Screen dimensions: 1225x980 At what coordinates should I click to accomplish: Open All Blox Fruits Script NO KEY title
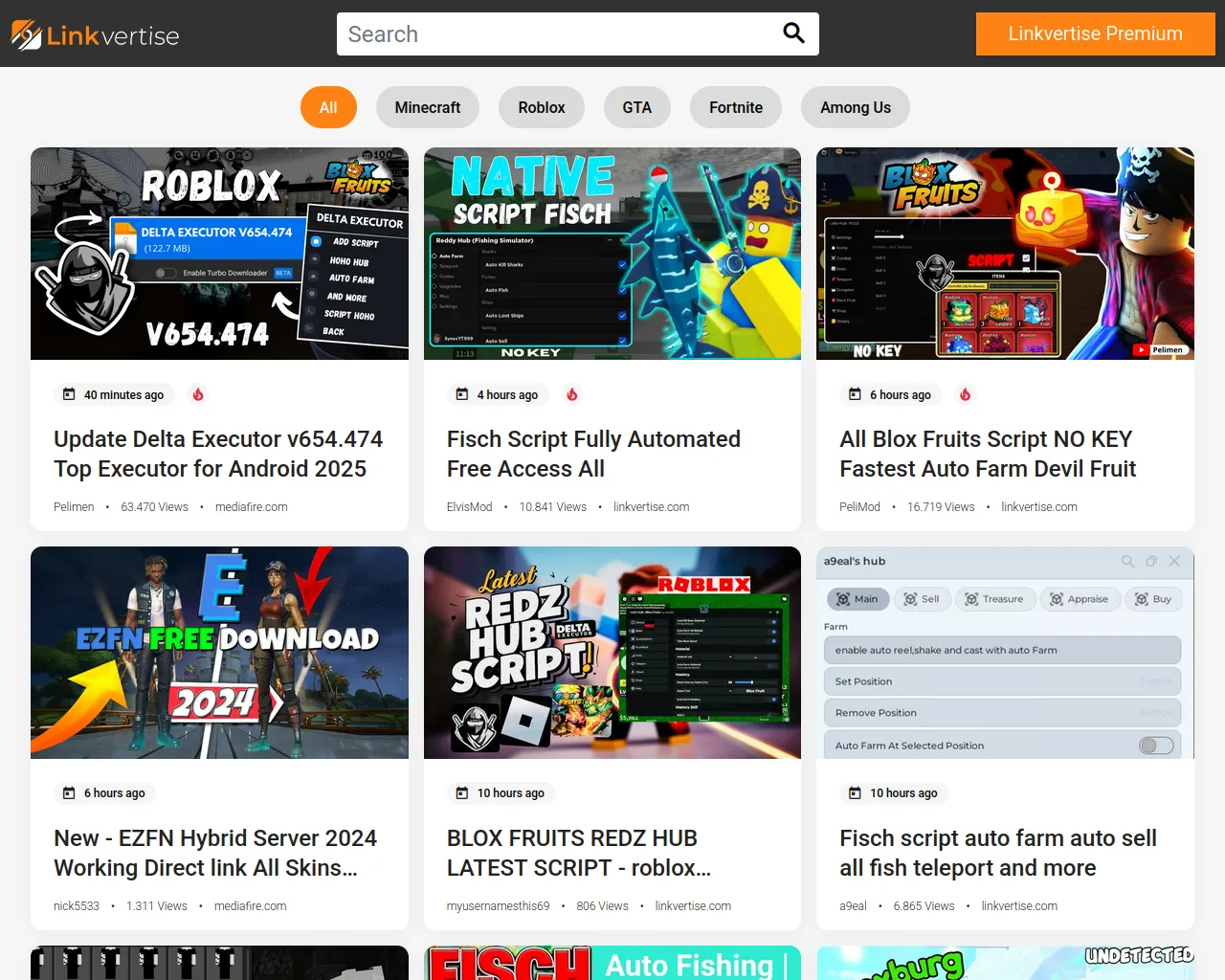click(988, 454)
